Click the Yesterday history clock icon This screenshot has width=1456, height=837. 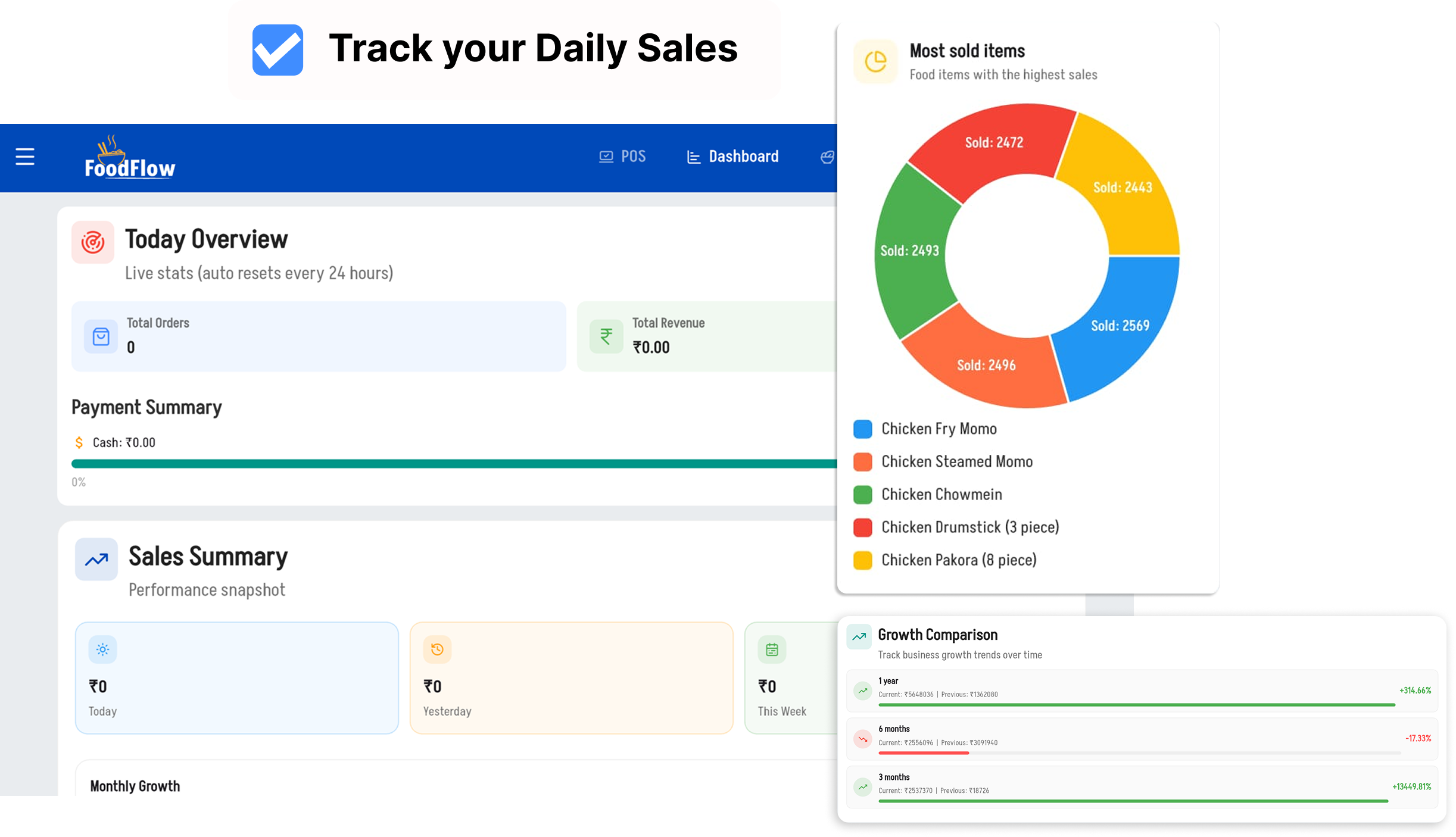pos(437,649)
